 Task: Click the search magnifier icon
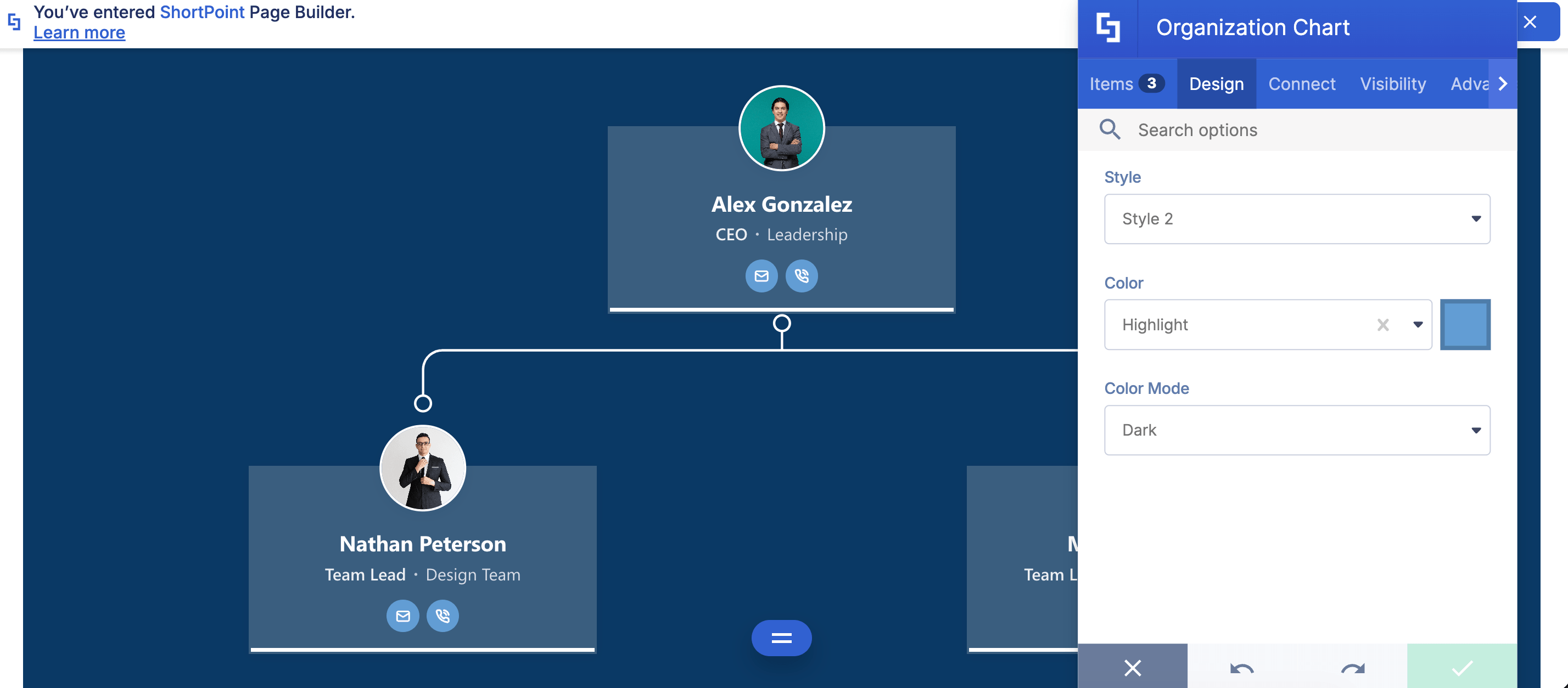1110,129
